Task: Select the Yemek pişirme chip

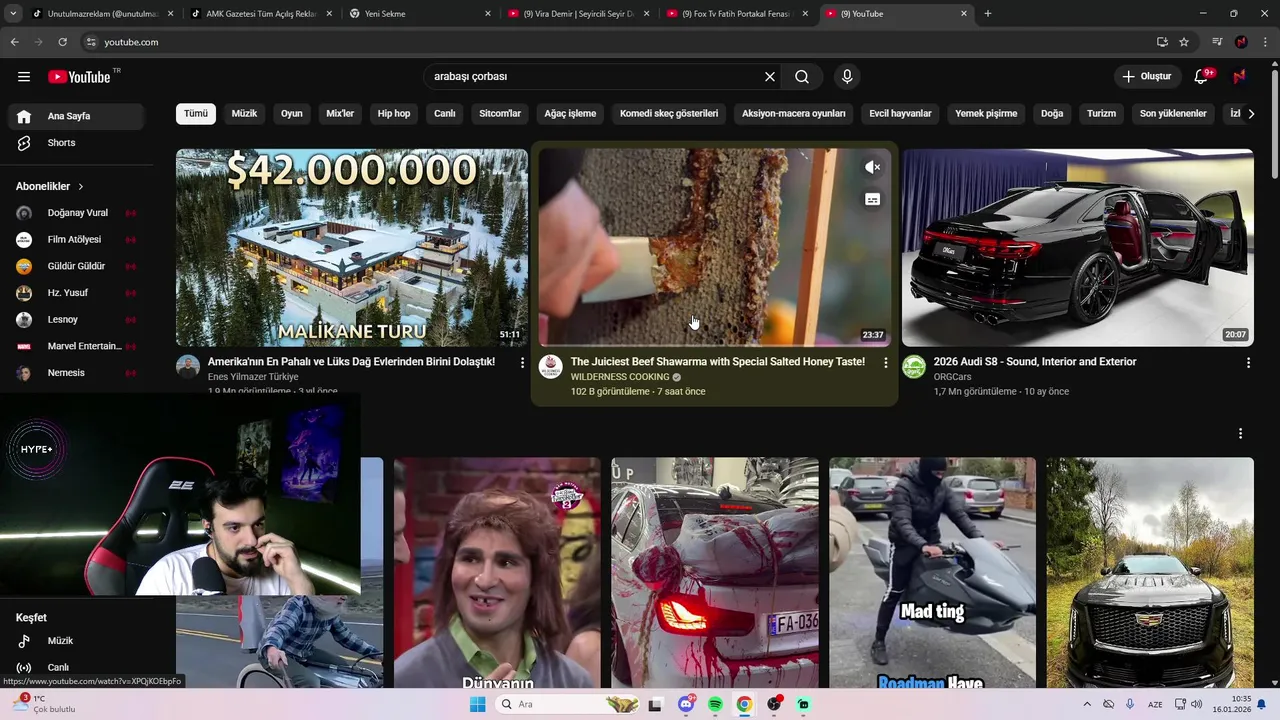Action: click(x=986, y=114)
